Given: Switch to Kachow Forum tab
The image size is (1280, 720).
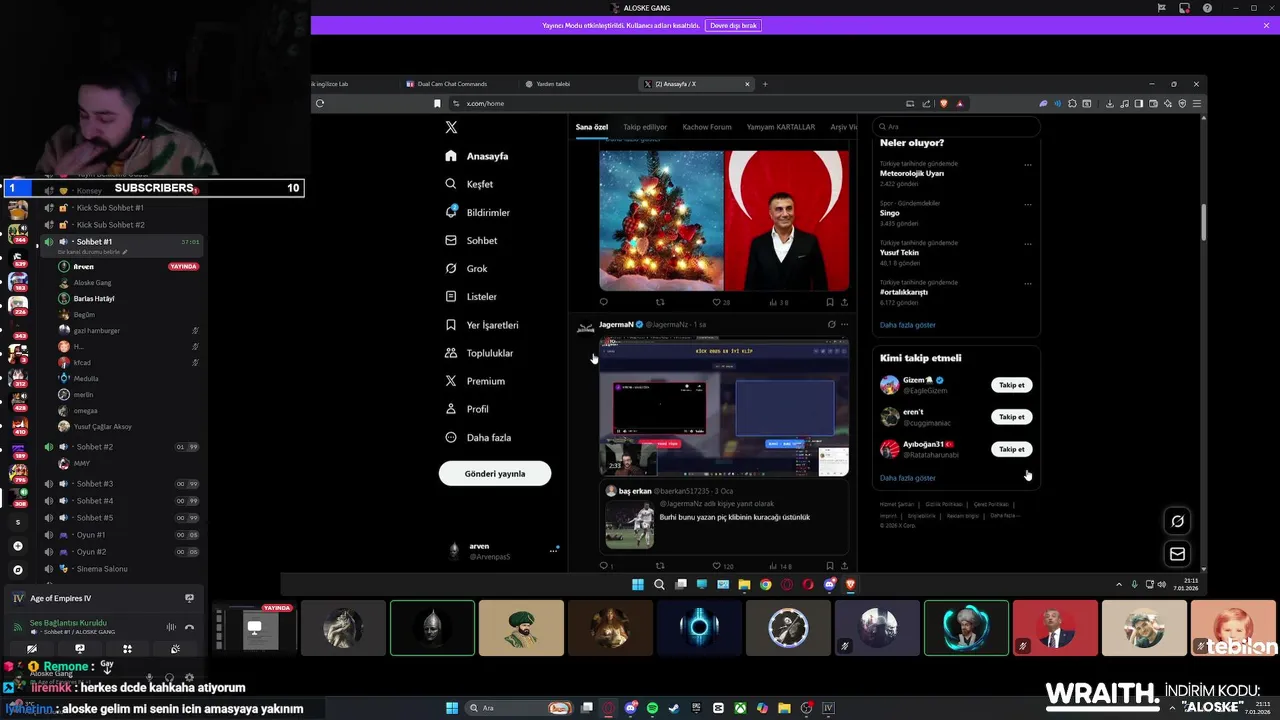Looking at the screenshot, I should (x=707, y=127).
